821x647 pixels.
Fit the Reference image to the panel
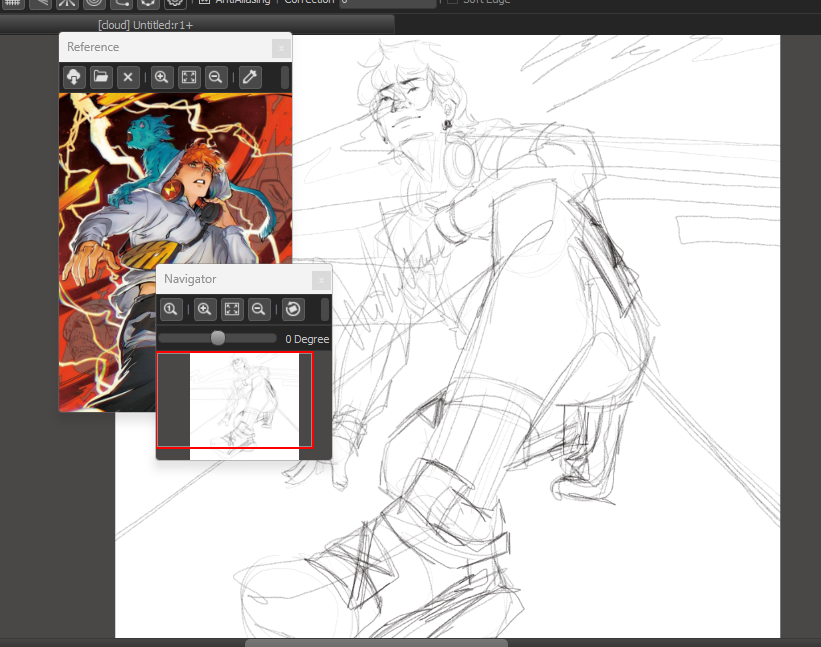(x=189, y=77)
